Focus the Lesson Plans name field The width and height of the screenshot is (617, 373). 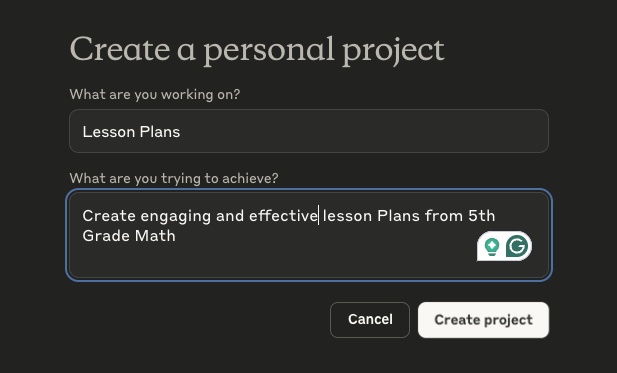[309, 131]
